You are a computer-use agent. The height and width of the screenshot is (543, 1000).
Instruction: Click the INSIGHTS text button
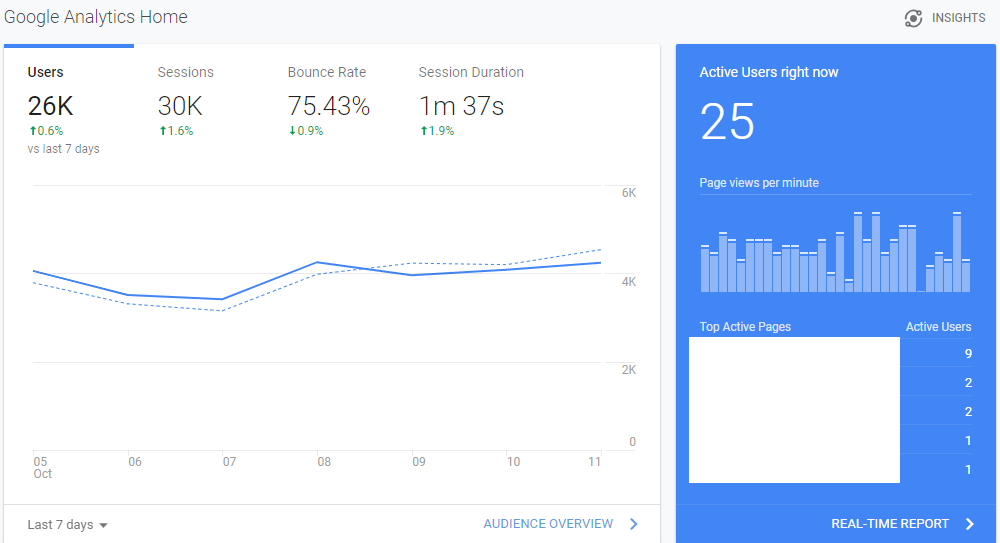coord(959,18)
